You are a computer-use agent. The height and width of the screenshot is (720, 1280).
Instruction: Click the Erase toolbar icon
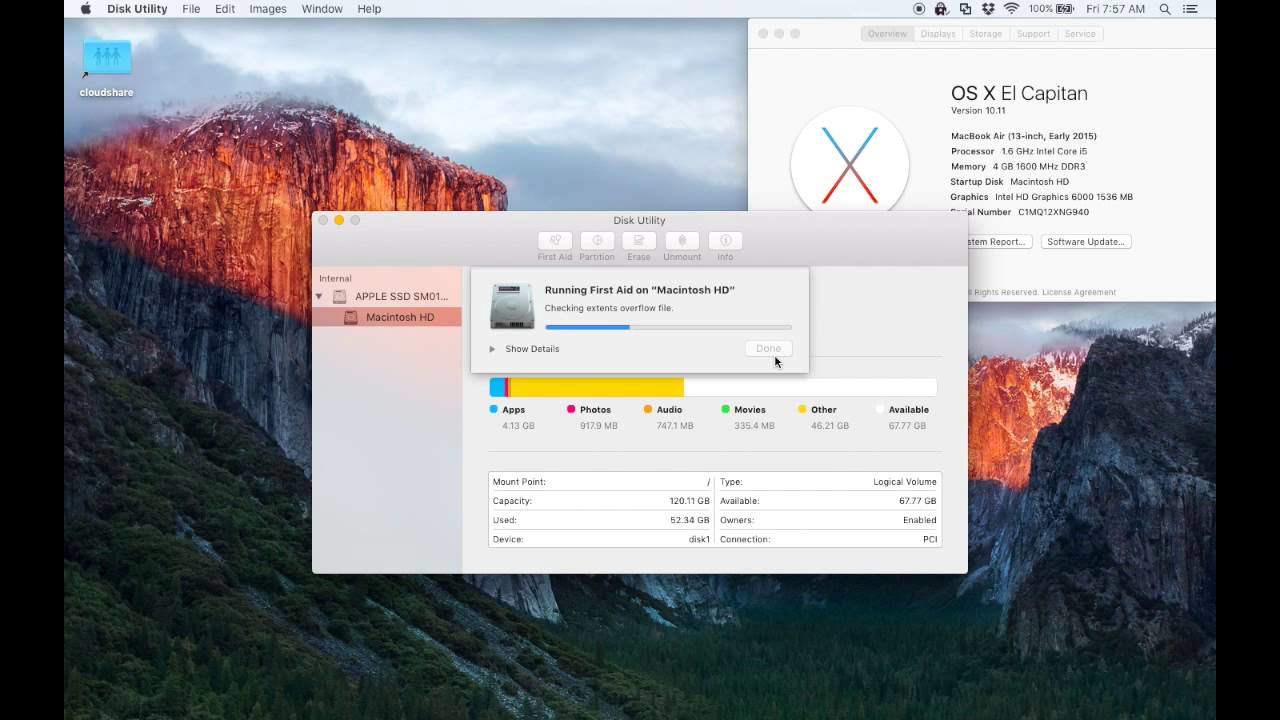click(639, 241)
